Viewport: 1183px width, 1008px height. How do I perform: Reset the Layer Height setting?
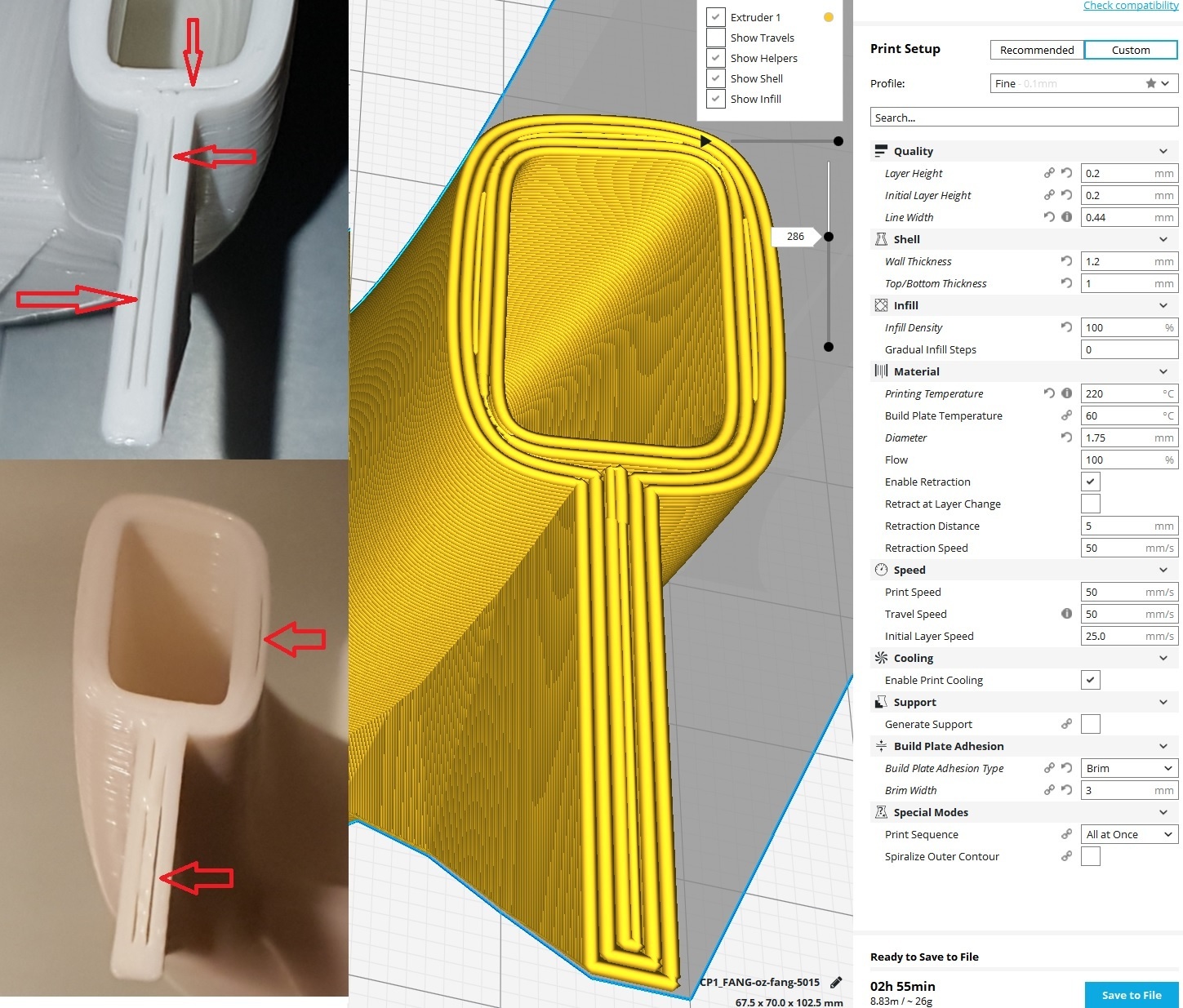tap(1066, 173)
